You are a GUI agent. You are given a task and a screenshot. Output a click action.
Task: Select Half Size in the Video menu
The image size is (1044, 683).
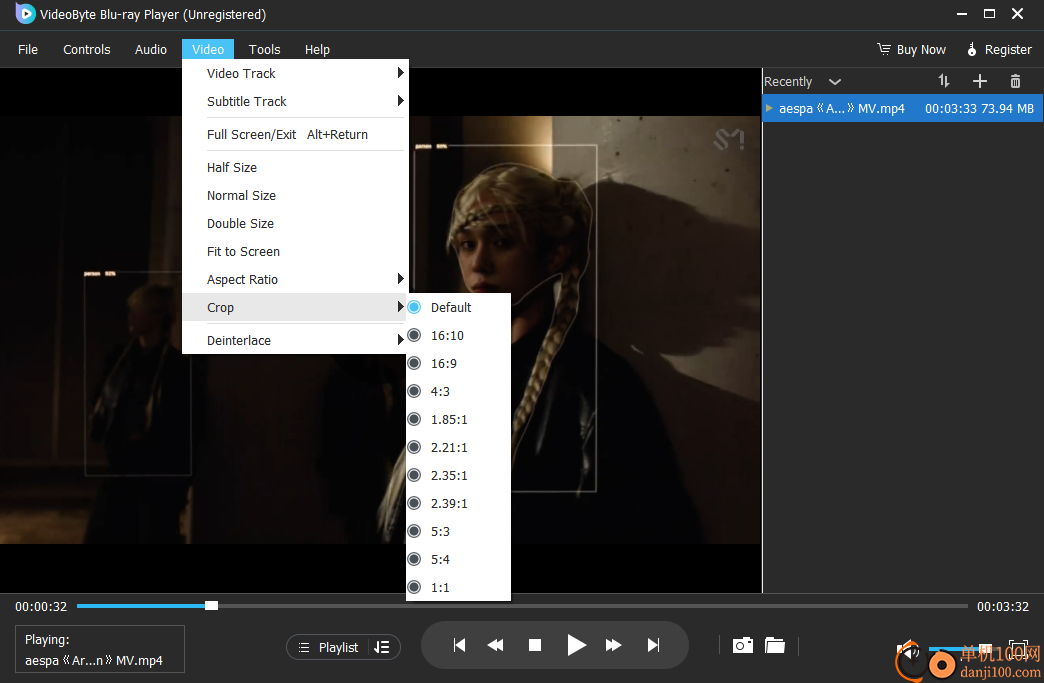pos(295,168)
